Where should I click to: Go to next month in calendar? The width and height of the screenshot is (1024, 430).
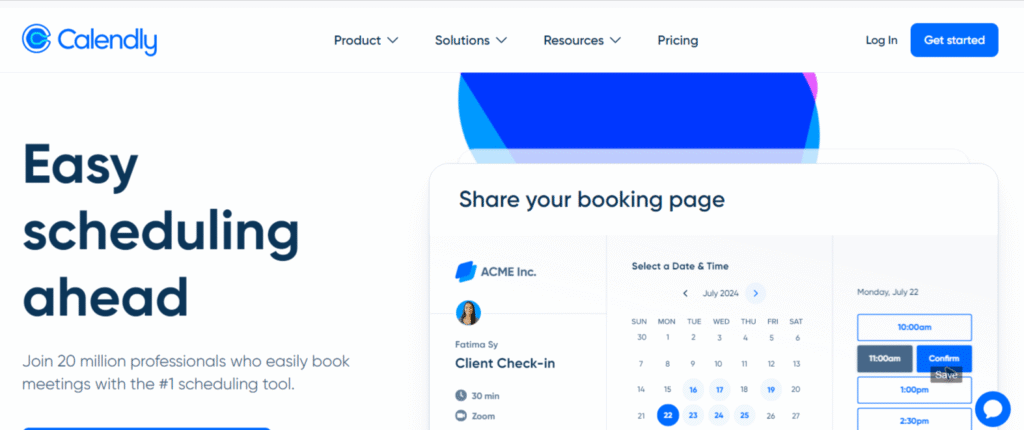coord(756,293)
